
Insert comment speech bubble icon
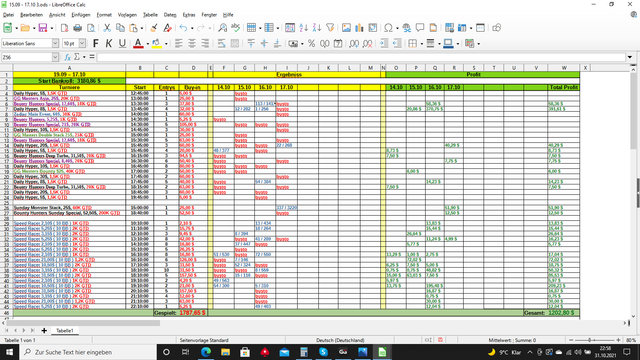coord(420,28)
